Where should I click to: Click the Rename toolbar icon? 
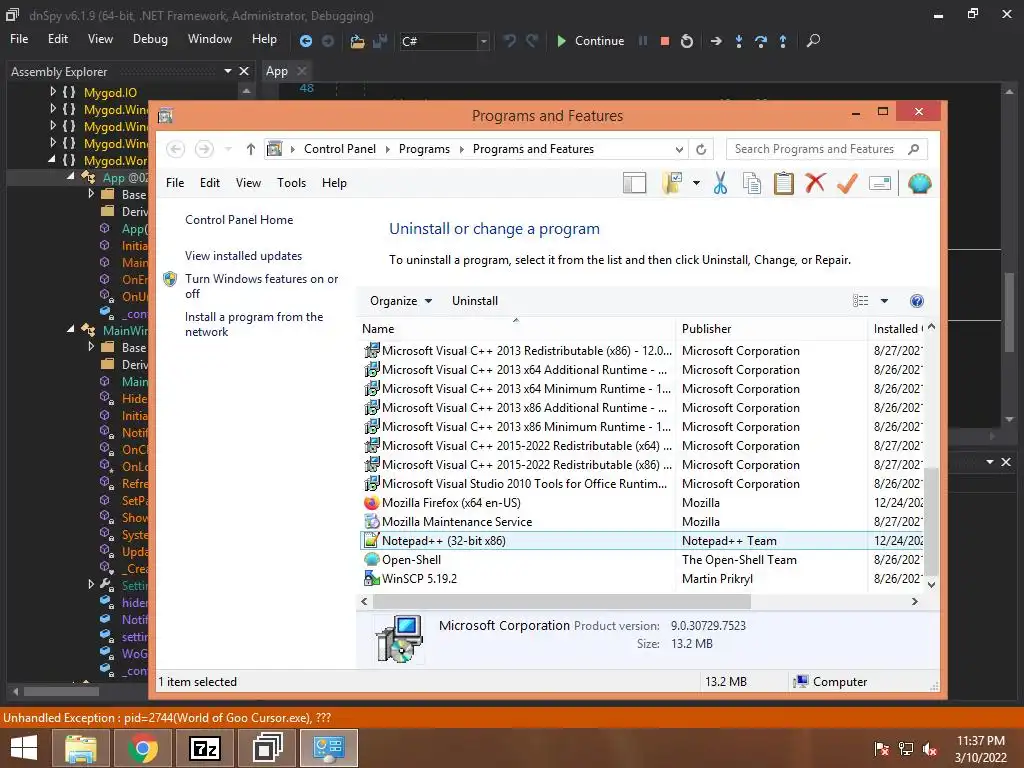point(880,184)
